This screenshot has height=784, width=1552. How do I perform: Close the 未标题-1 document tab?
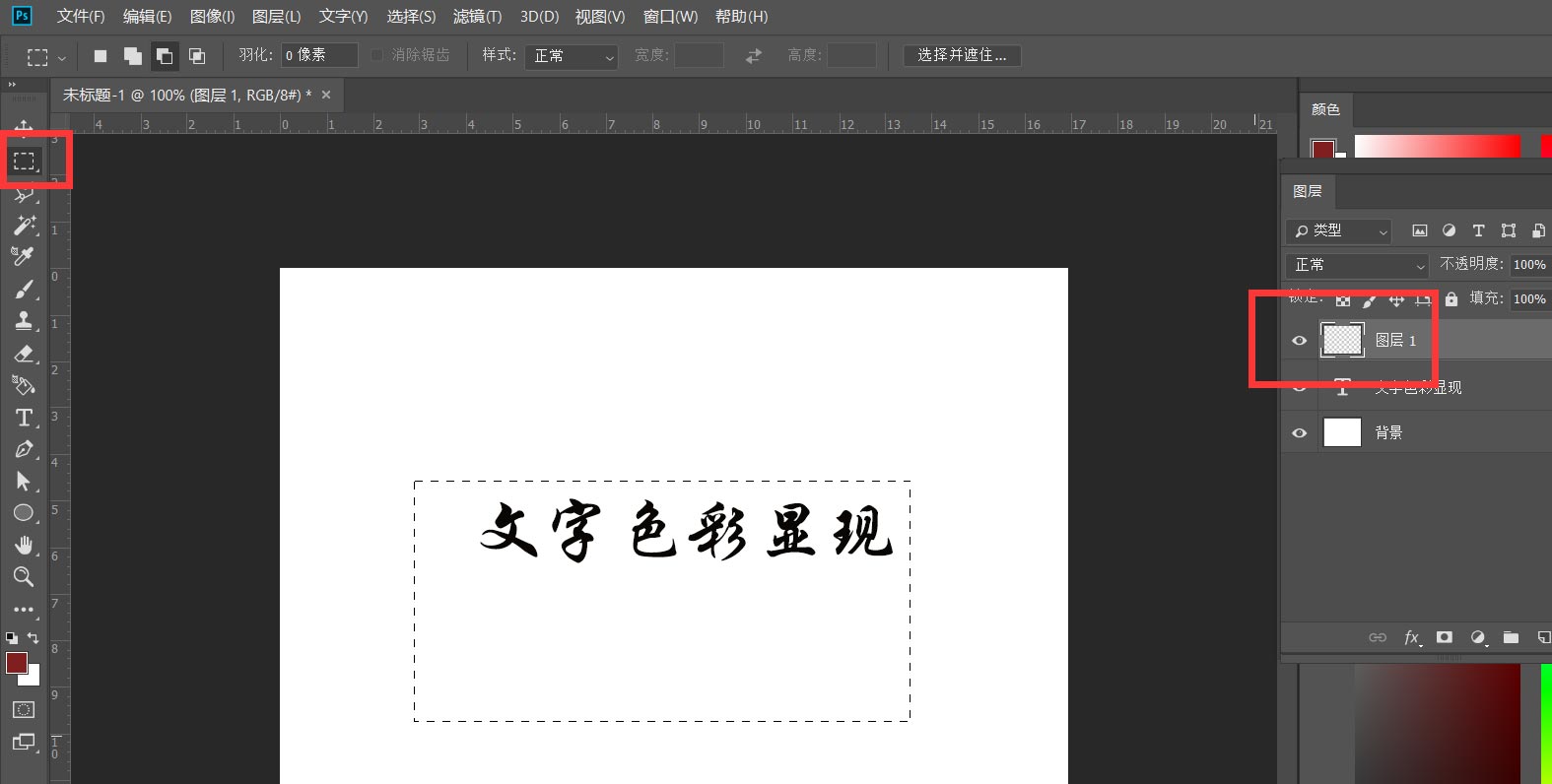[326, 95]
